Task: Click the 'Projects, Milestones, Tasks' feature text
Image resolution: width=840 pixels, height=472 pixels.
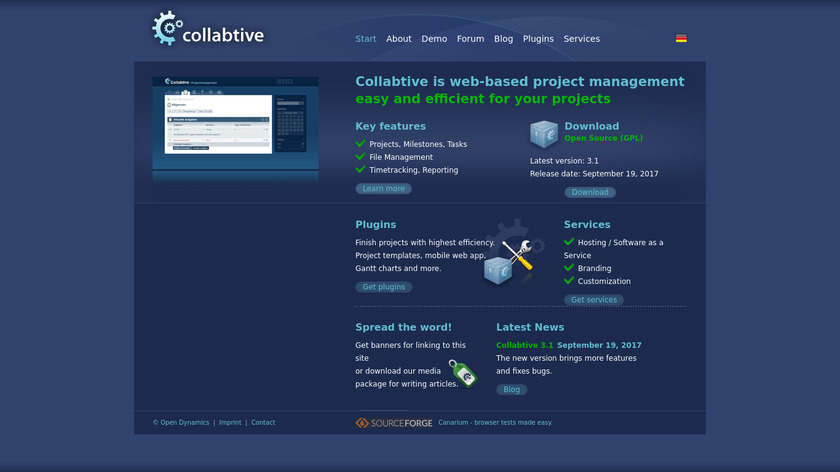Action: click(418, 144)
